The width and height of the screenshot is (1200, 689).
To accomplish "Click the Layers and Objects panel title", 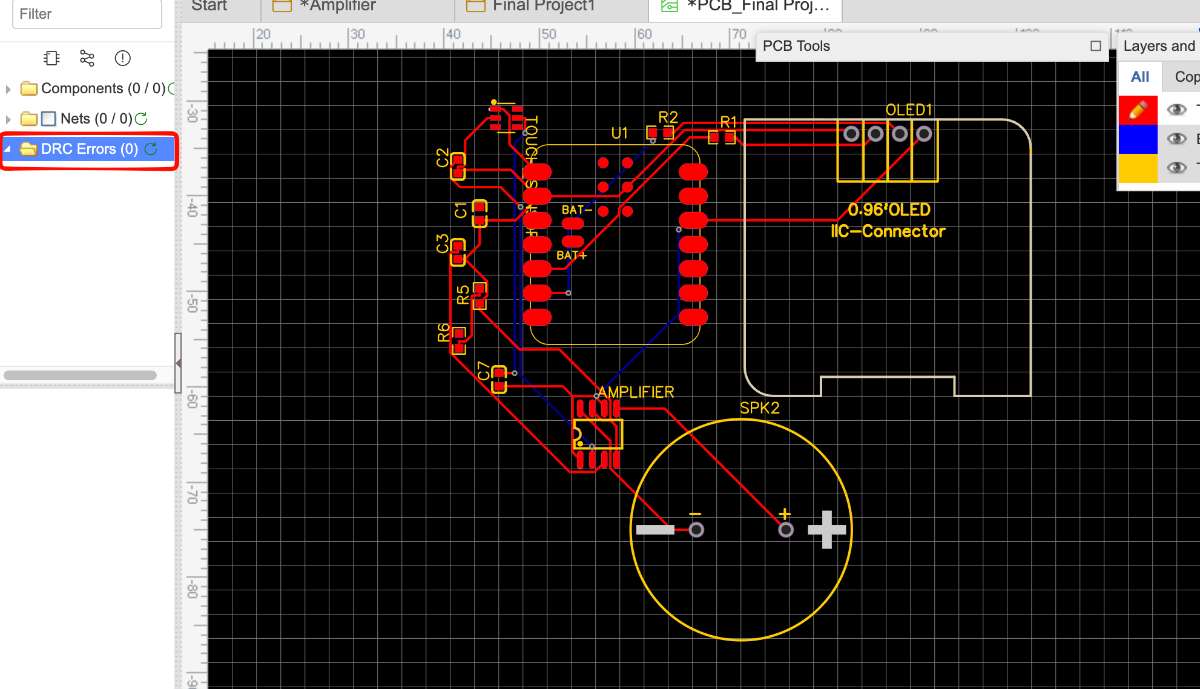I will [x=1160, y=46].
